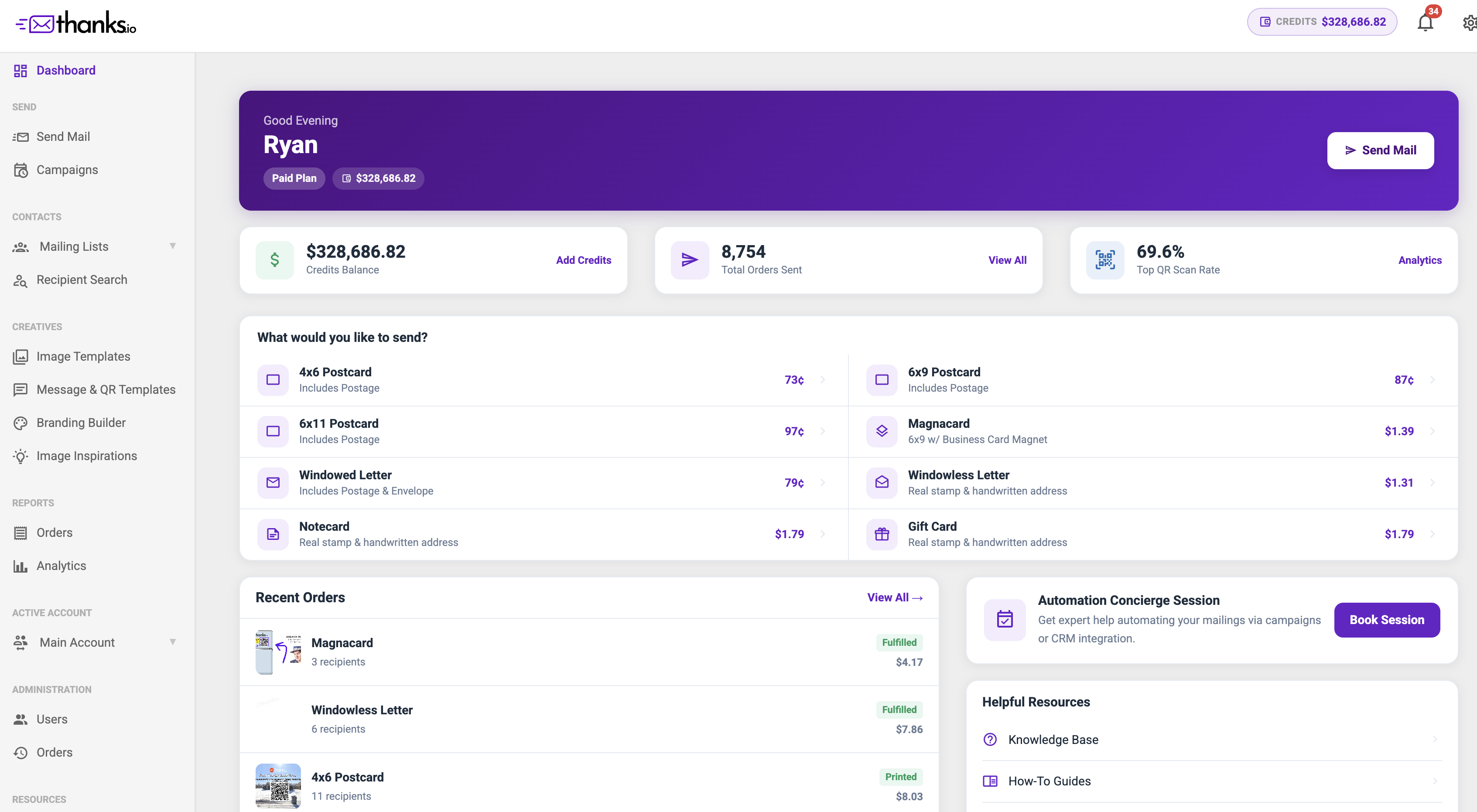1477x812 pixels.
Task: Select Branding Builder in the sidebar
Action: point(81,422)
